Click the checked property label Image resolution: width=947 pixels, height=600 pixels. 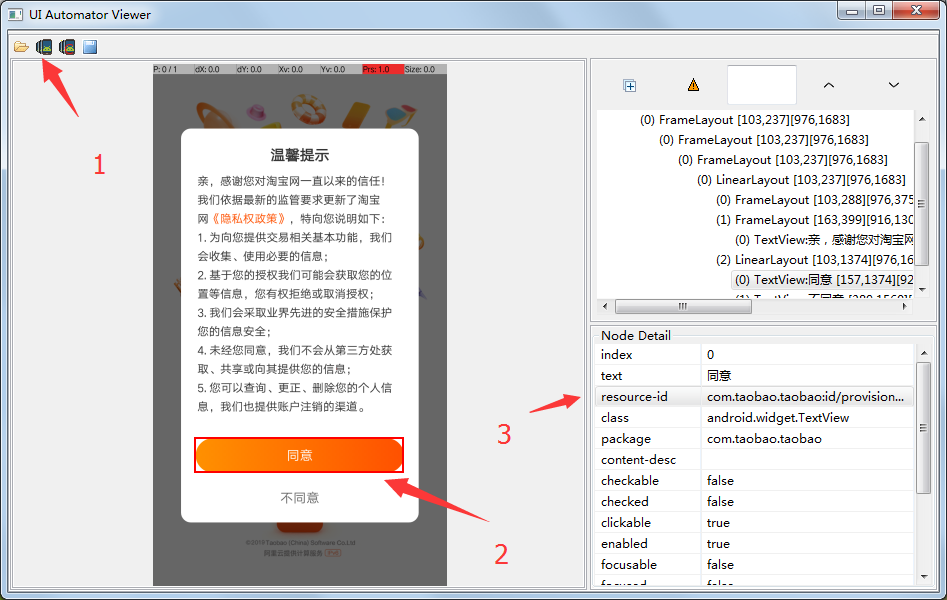624,502
